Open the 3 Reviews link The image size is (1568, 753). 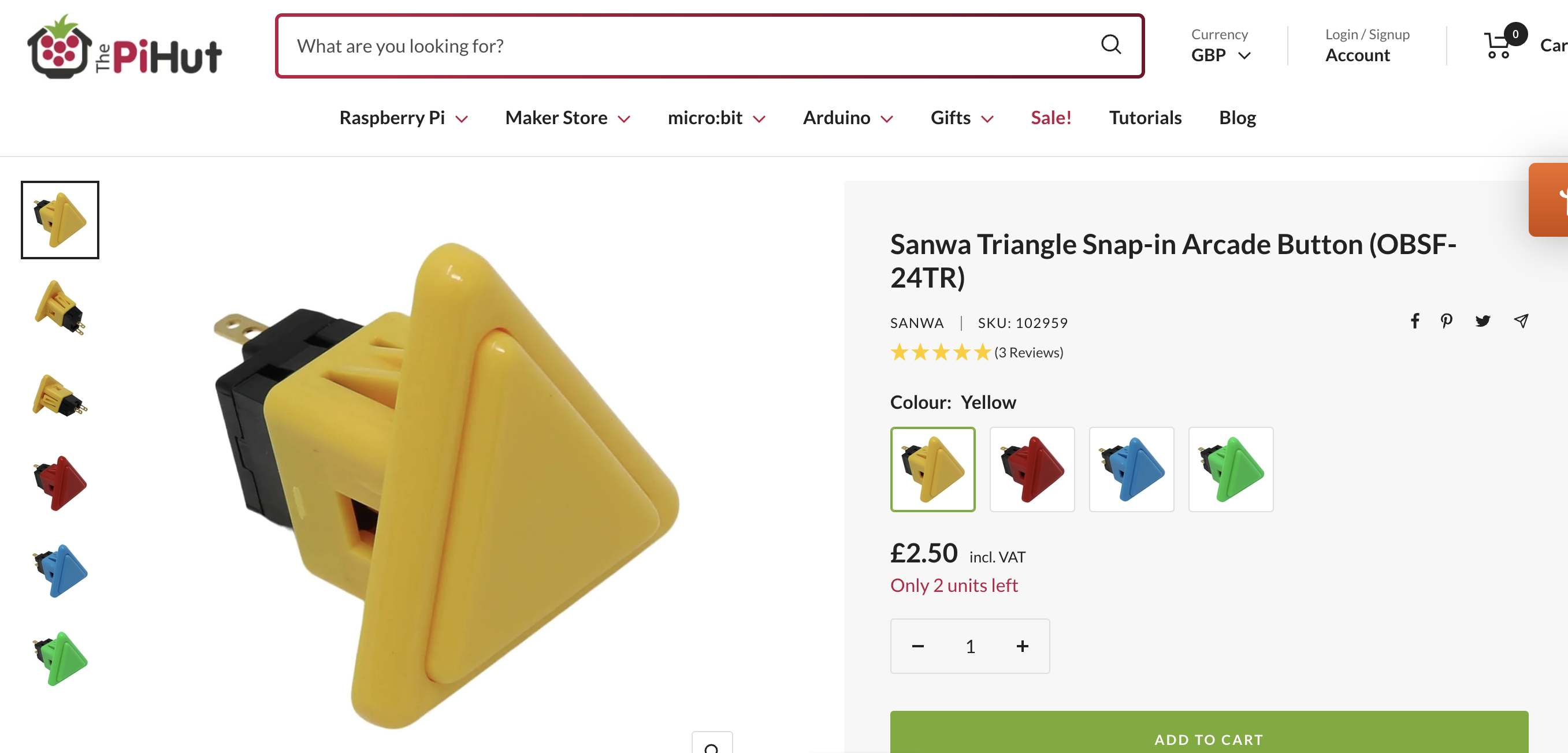click(1028, 353)
